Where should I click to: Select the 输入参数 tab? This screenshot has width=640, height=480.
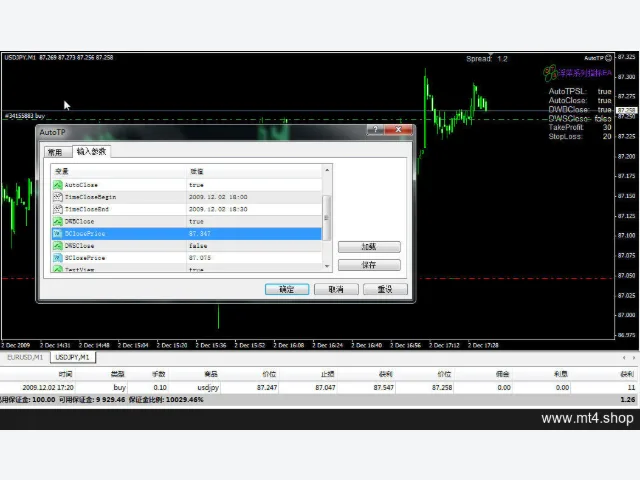pyautogui.click(x=91, y=151)
